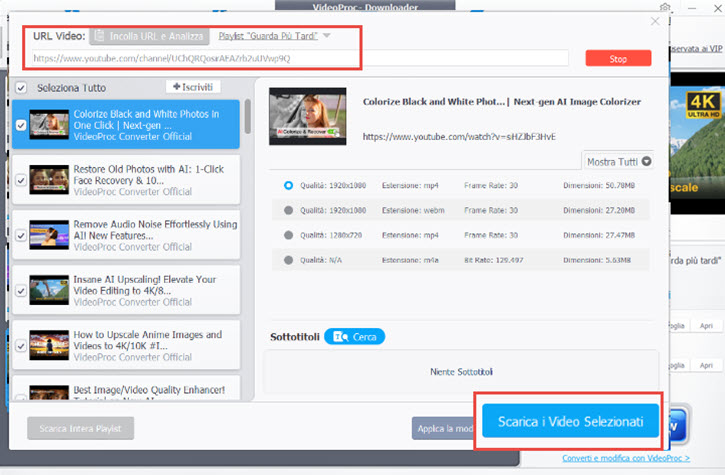725x475 pixels.
Task: Click the second Apri button in background window
Action: (706, 365)
